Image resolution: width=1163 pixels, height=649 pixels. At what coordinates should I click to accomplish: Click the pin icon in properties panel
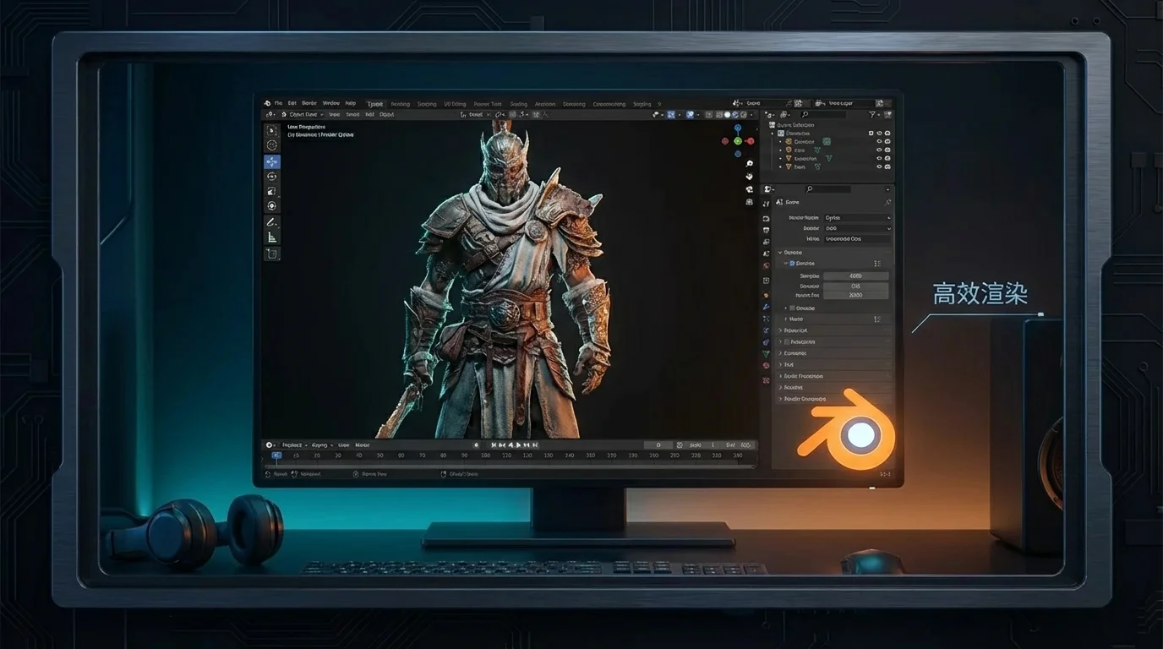click(887, 202)
